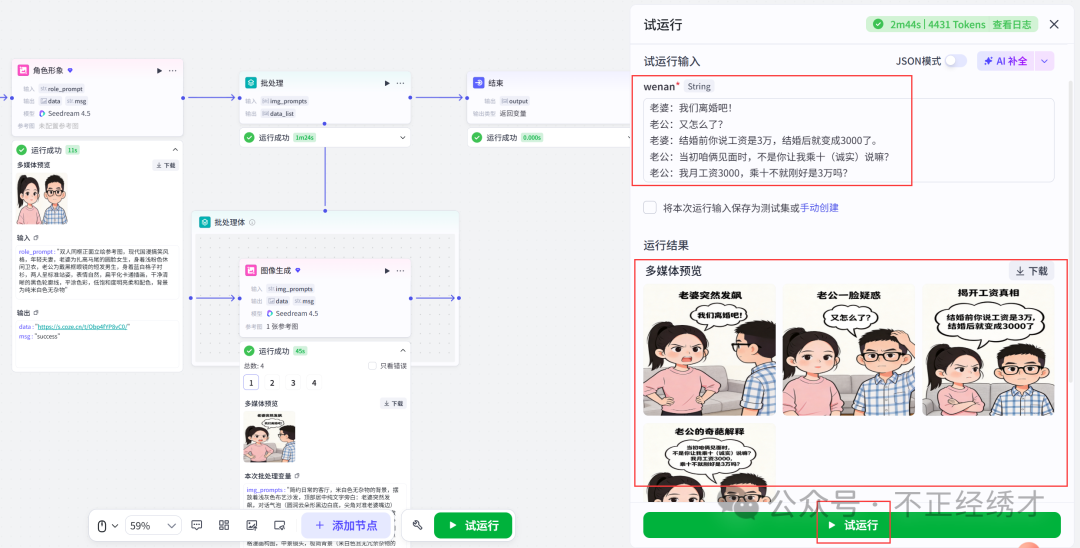Image resolution: width=1080 pixels, height=548 pixels.
Task: Open the comment tool in bottom toolbar
Action: tap(196, 525)
